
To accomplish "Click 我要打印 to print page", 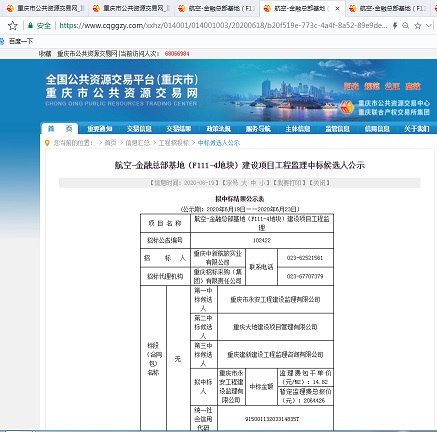I will pyautogui.click(x=289, y=183).
